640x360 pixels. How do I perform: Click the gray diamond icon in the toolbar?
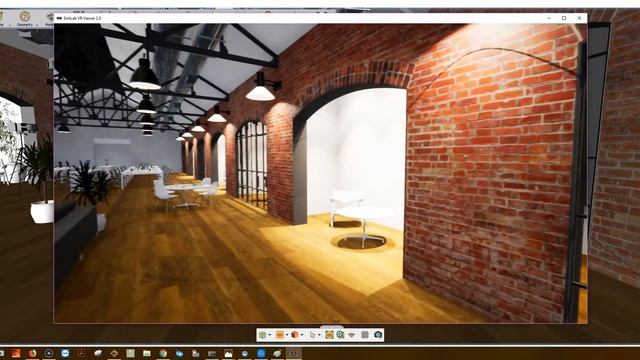(x=351, y=335)
